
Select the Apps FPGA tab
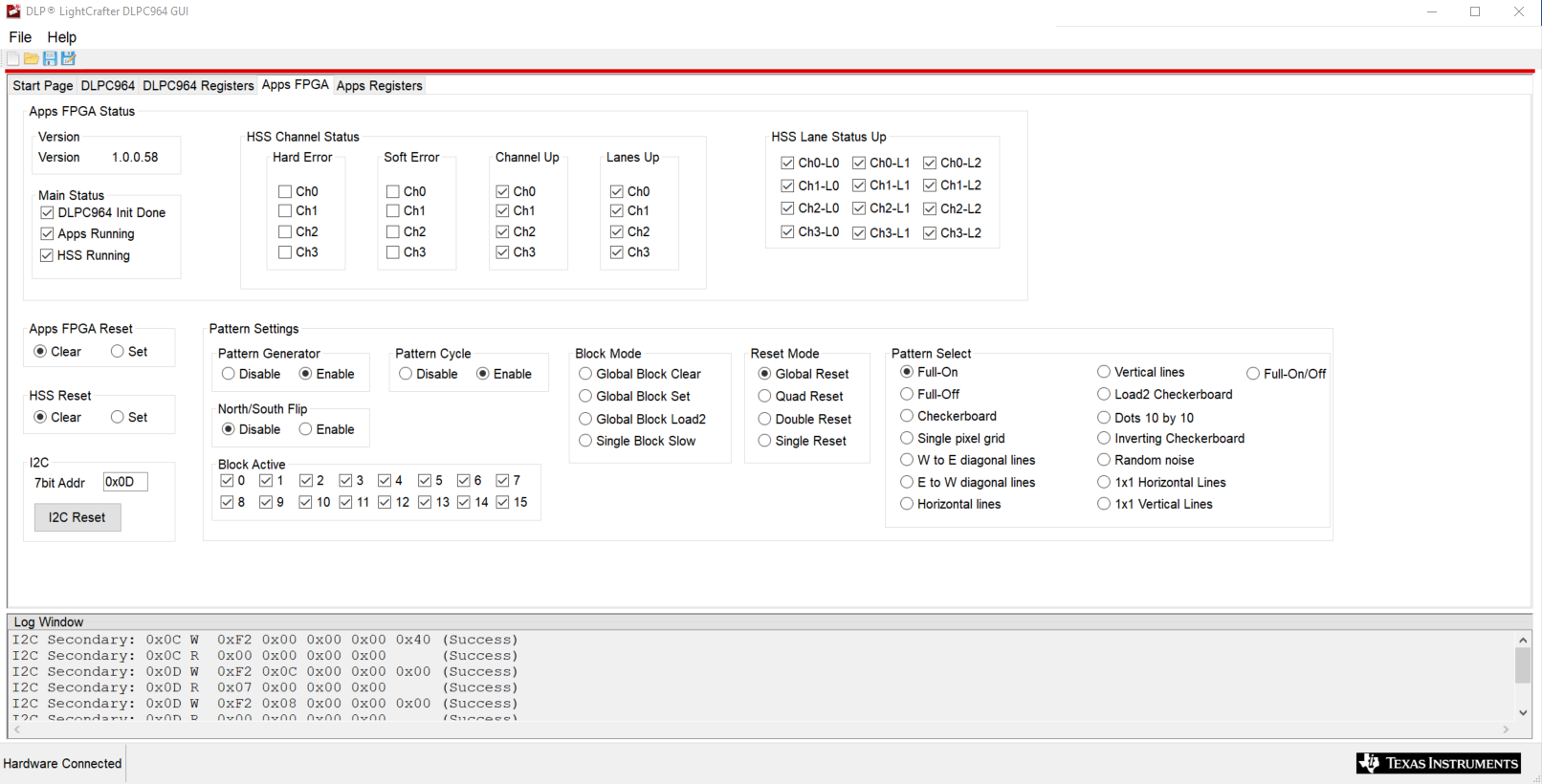click(x=296, y=84)
